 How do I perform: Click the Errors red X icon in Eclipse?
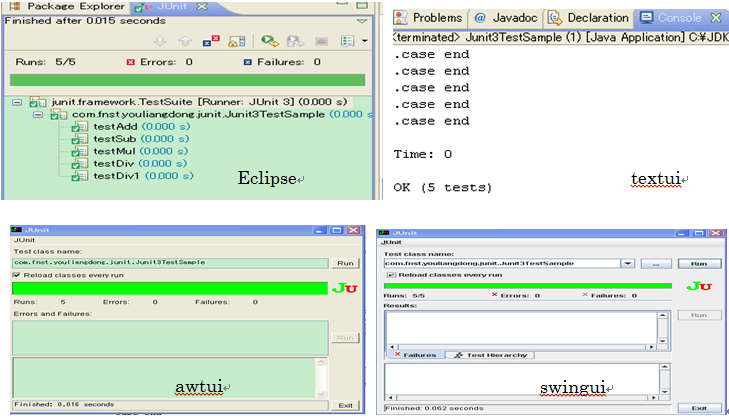(x=131, y=62)
